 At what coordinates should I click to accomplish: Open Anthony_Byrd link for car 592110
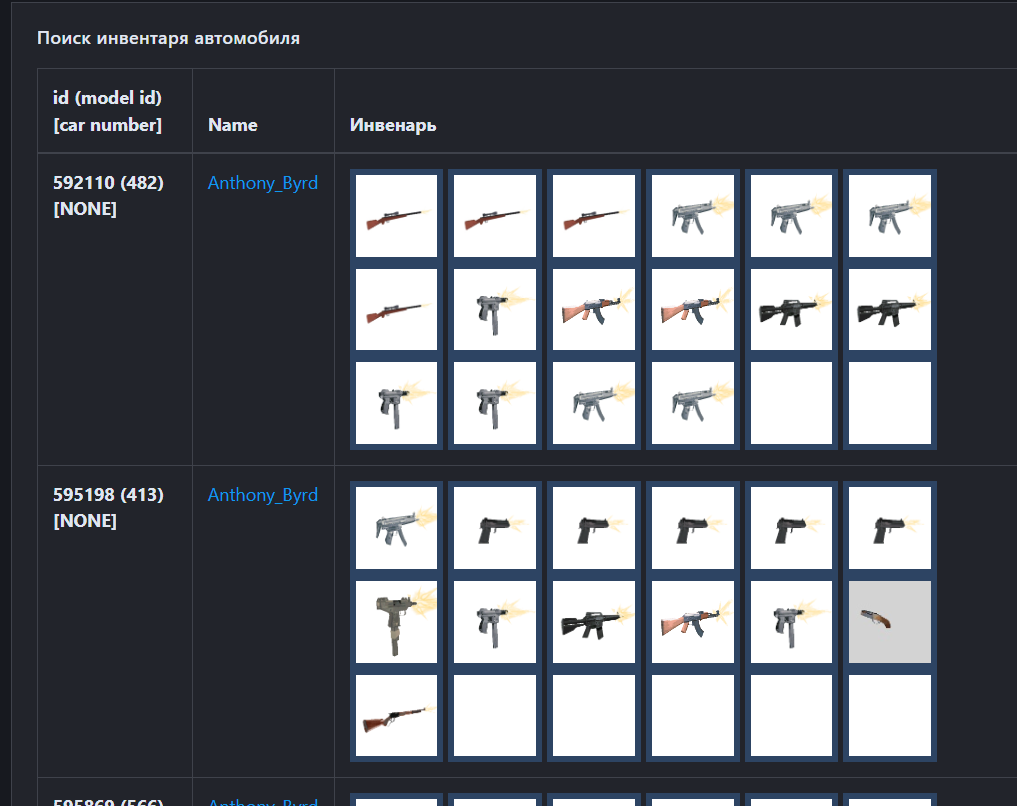[x=263, y=183]
